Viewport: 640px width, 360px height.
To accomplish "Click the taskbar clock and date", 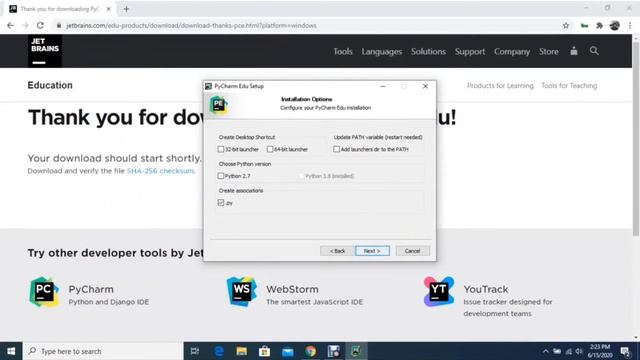I will point(600,351).
